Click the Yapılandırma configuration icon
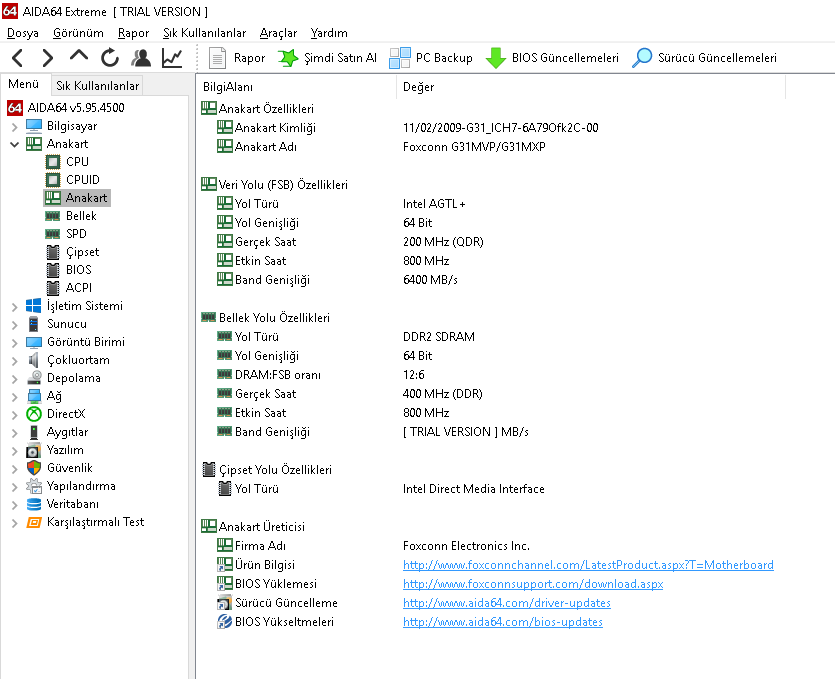The image size is (835, 679). coord(34,486)
